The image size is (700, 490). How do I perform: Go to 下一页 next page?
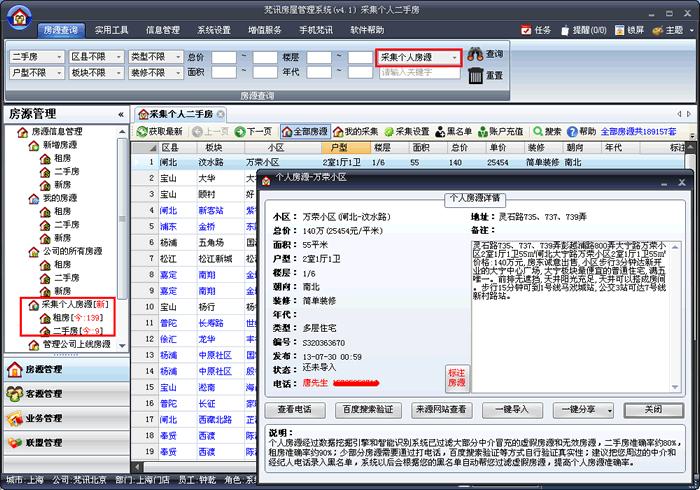(254, 131)
